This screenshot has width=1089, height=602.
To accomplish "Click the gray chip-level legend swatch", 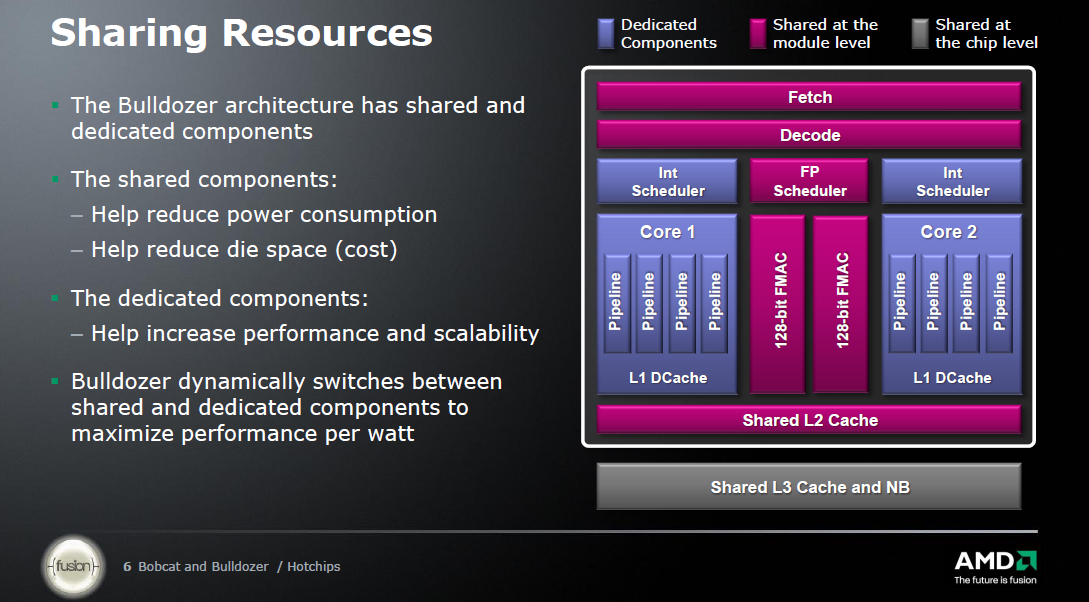I will click(x=920, y=34).
